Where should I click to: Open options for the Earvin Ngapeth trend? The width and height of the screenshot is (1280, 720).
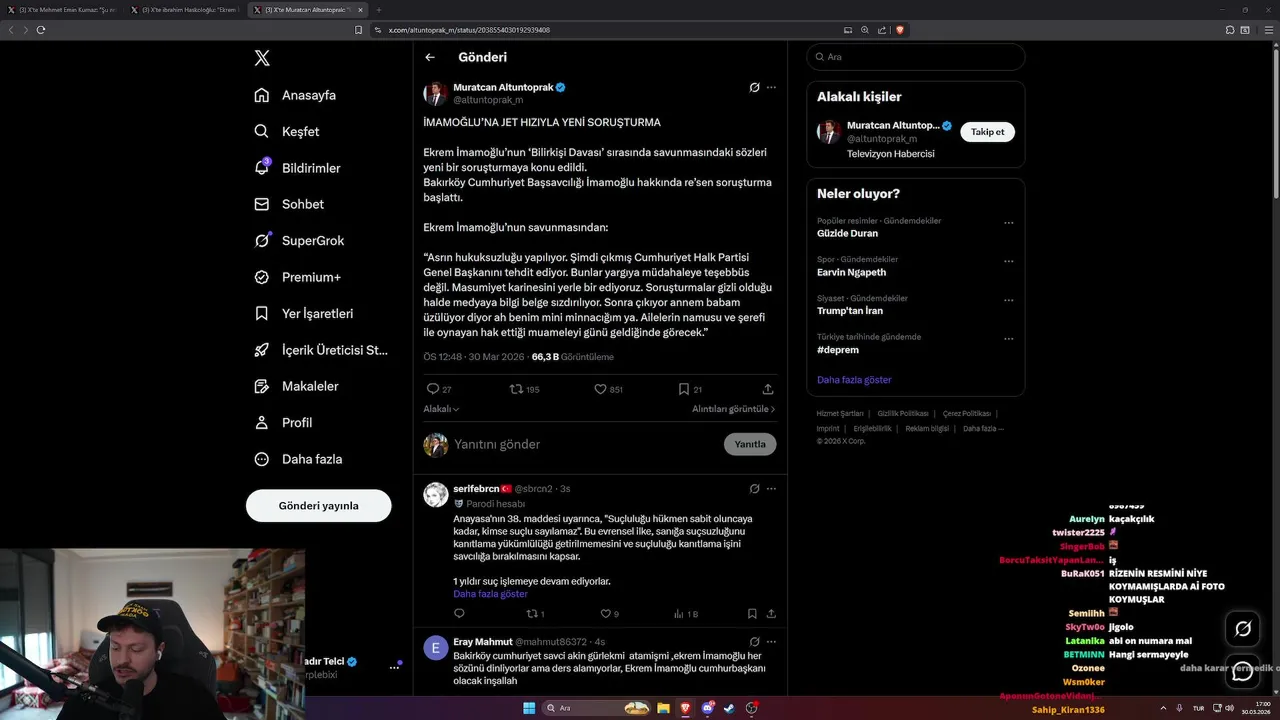(x=1008, y=262)
